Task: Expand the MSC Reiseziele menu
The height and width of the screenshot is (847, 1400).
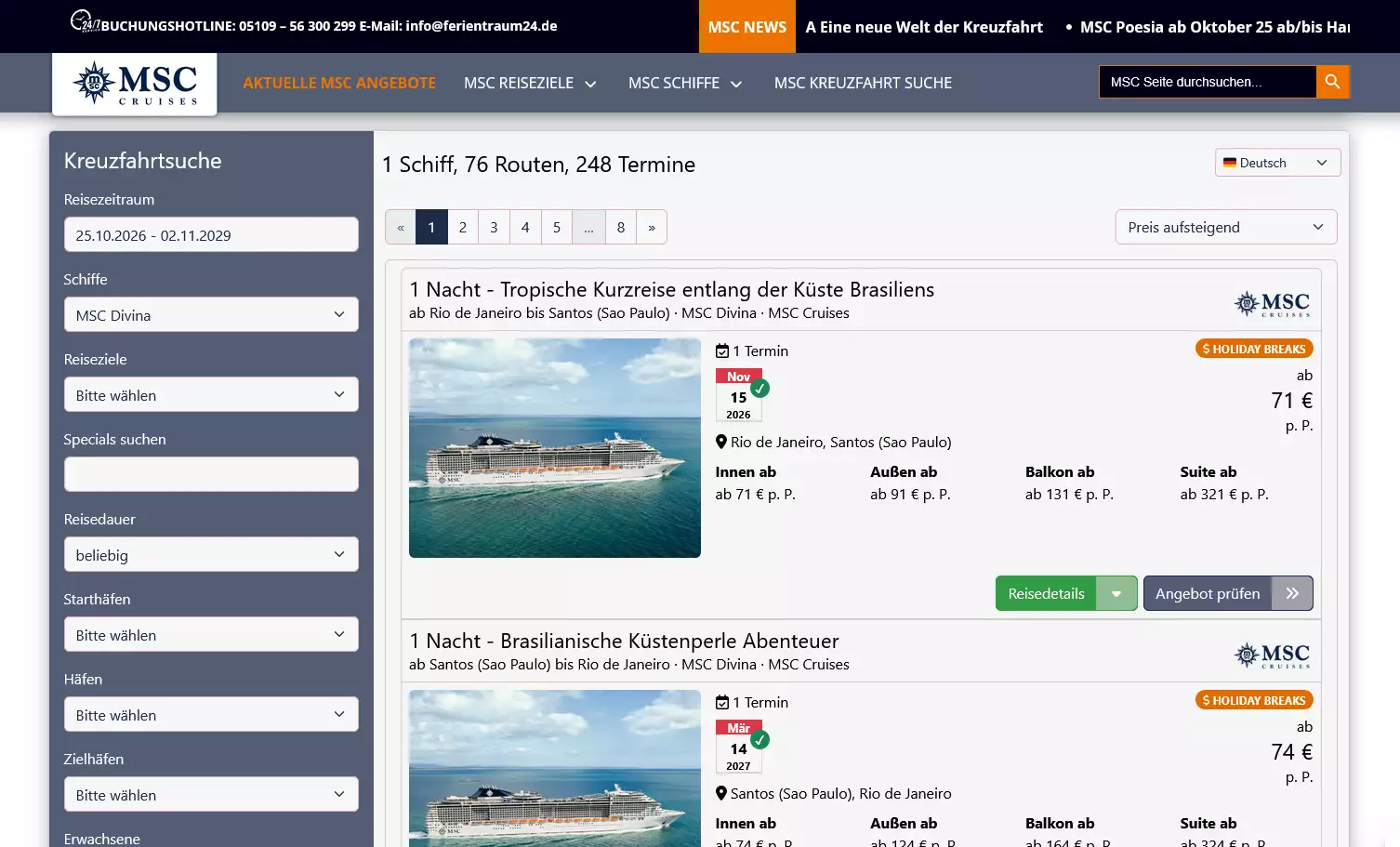Action: coord(530,83)
